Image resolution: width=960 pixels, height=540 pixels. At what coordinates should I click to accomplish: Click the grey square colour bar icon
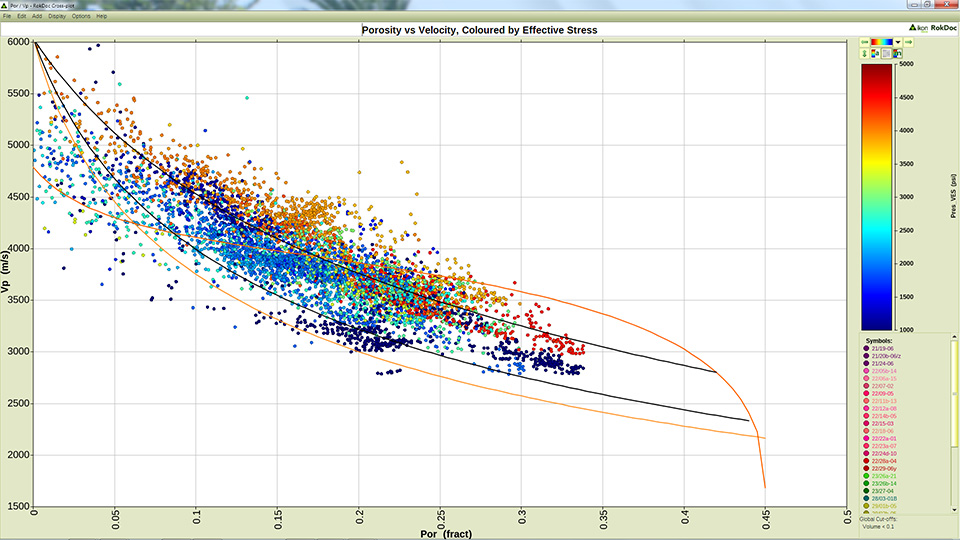pos(887,54)
